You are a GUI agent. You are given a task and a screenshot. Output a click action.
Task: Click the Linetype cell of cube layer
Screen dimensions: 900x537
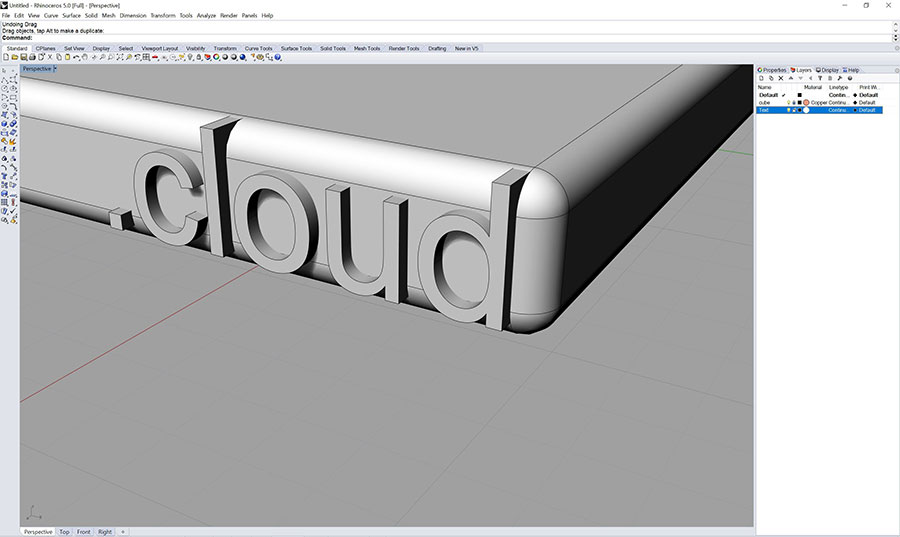click(x=839, y=103)
